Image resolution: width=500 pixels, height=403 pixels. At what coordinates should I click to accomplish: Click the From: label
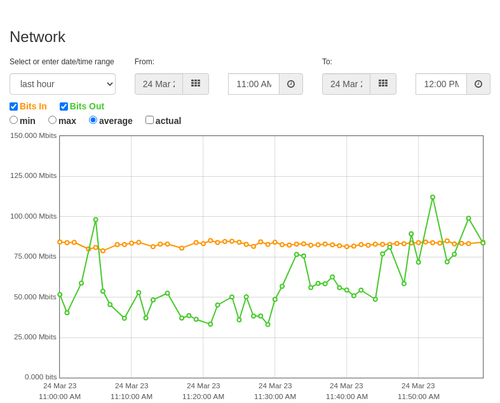(x=144, y=62)
